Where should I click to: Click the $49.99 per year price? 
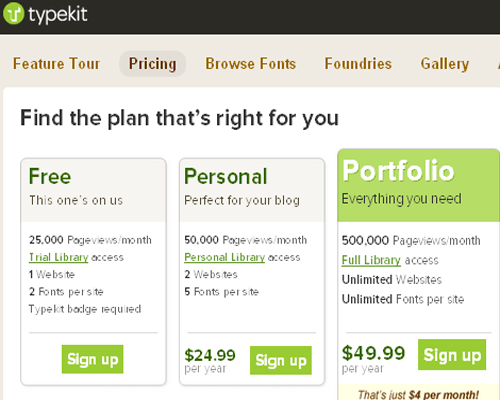coord(373,358)
